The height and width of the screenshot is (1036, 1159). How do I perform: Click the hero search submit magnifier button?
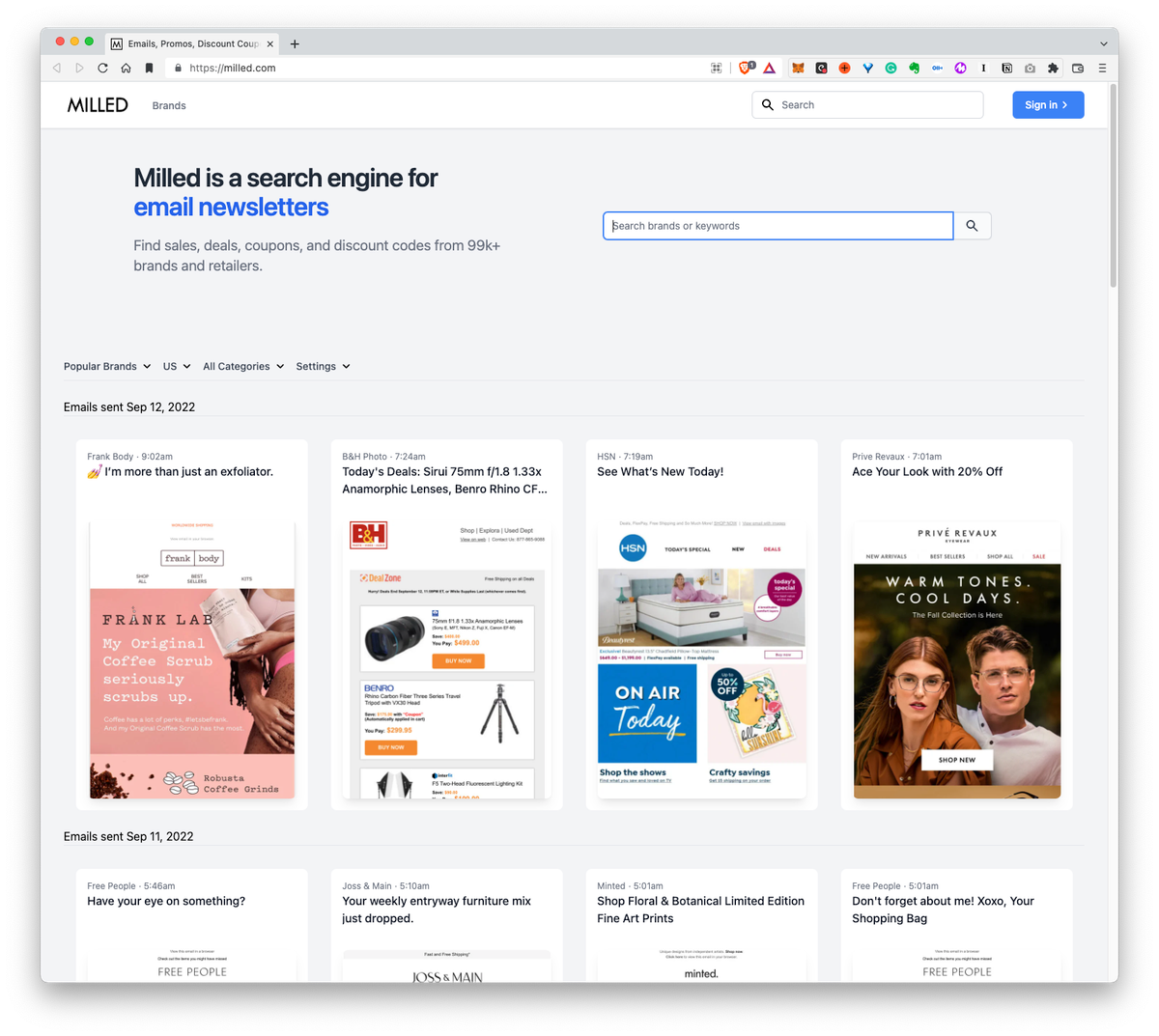tap(972, 226)
